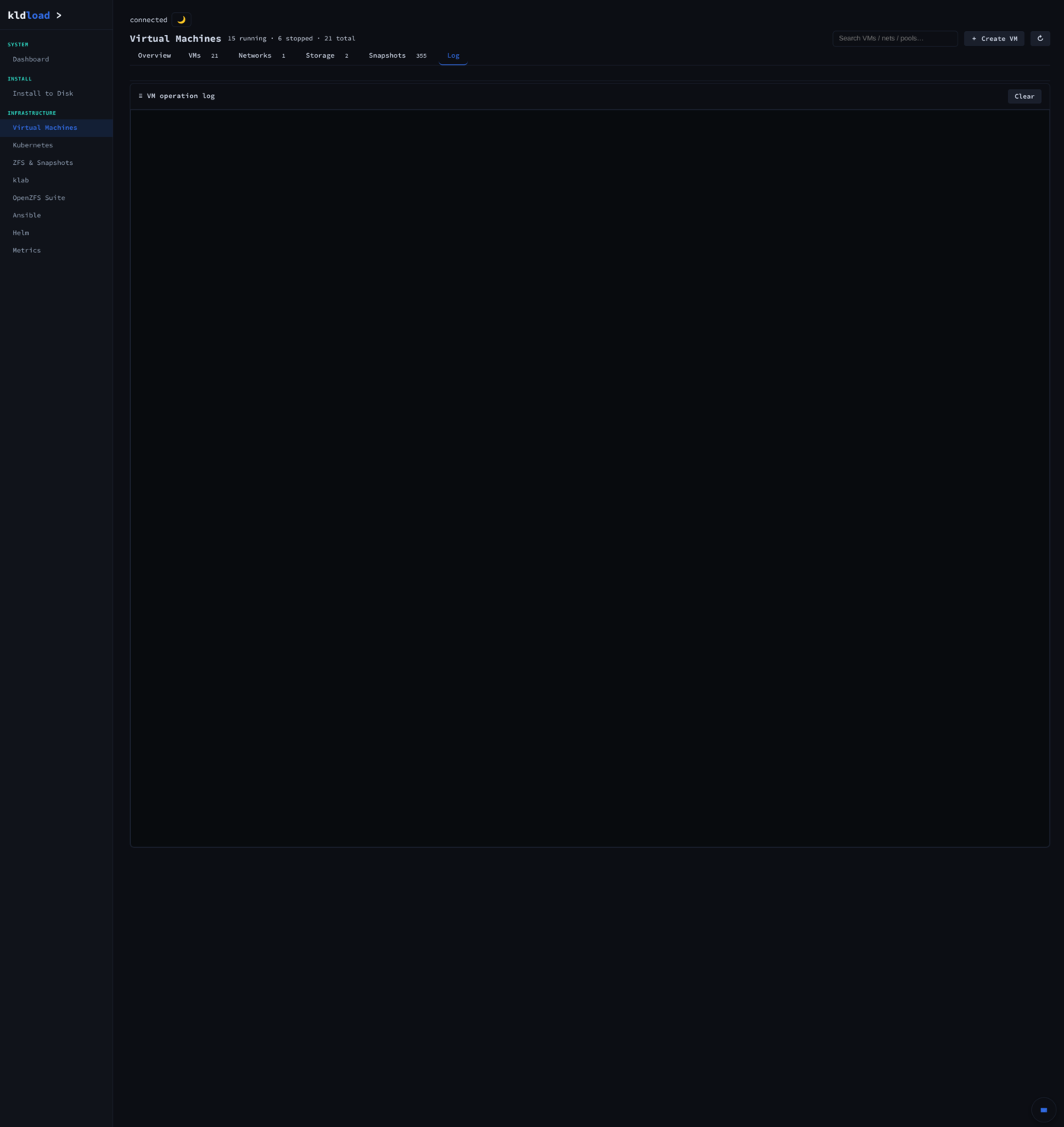
Task: Click inside the empty log output area
Action: click(590, 478)
